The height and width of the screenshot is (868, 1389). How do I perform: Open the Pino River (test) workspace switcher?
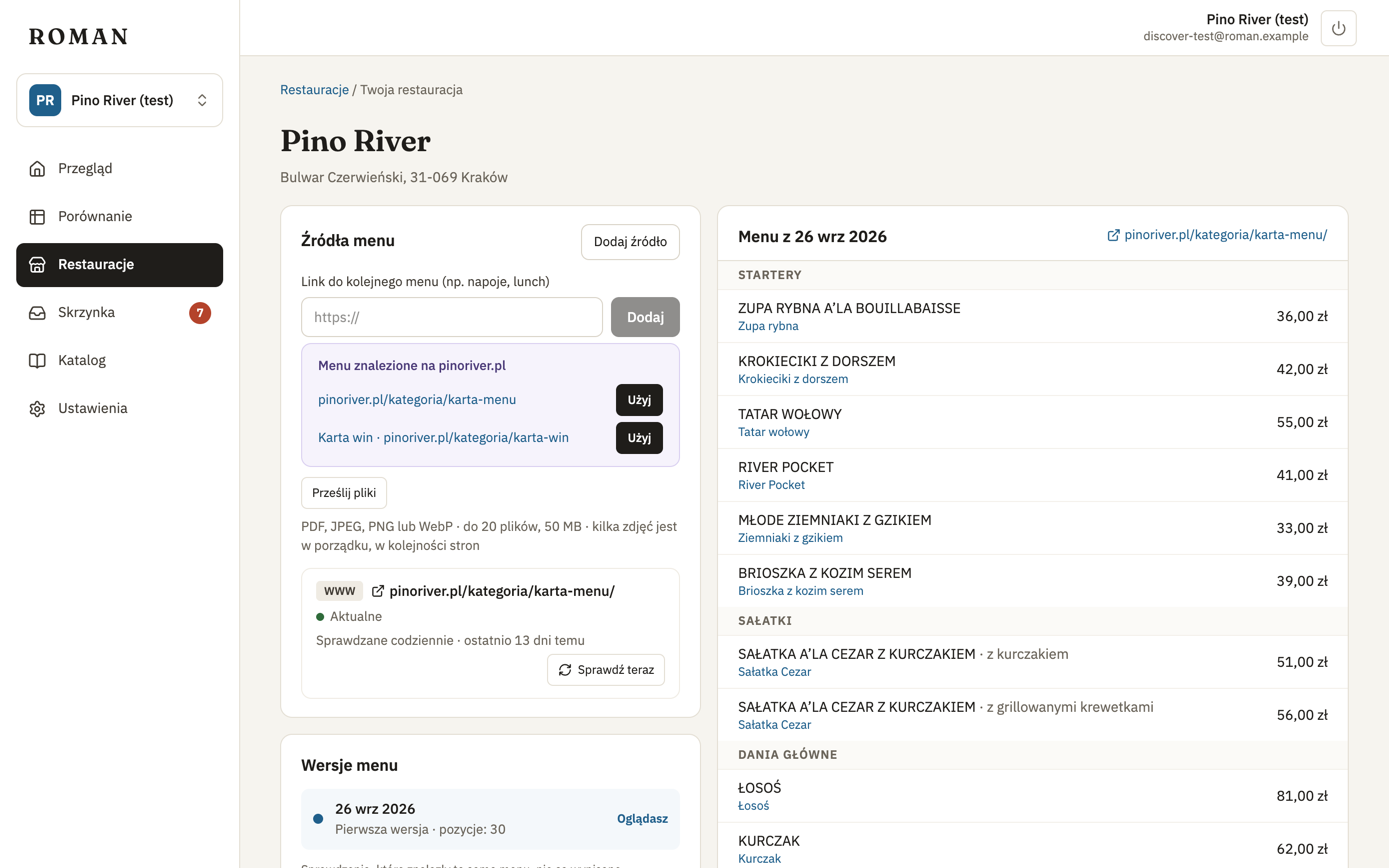[x=119, y=100]
